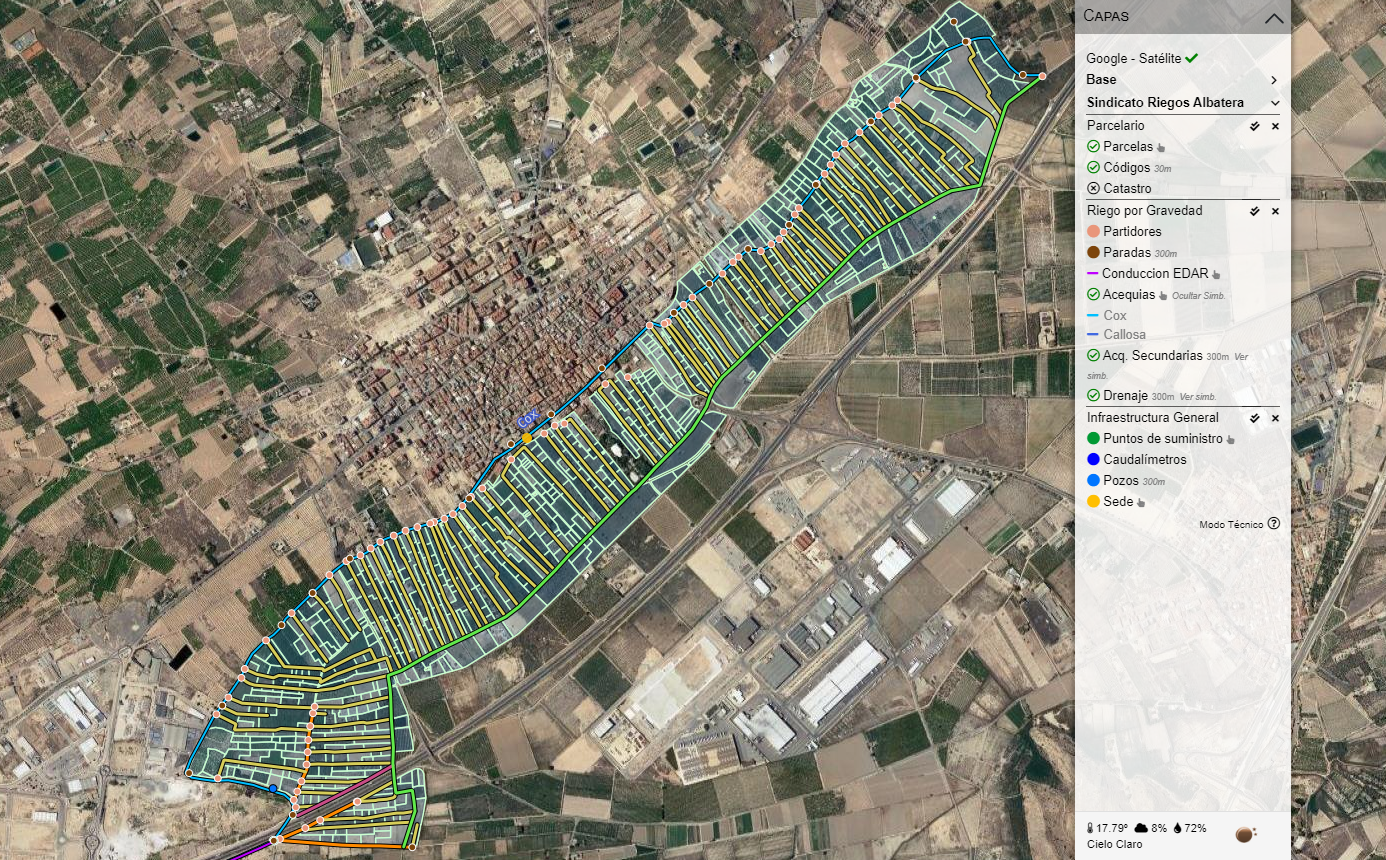Collapse the Capas panel chevron

[1273, 17]
